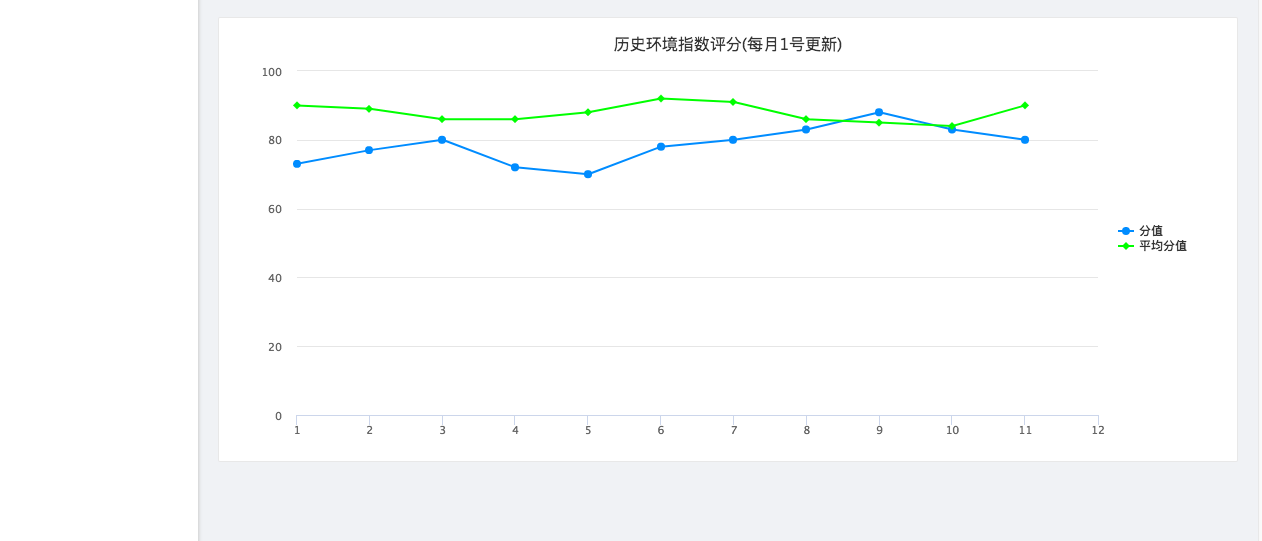Click the green 平均分值 diamond at month 3
1262x541 pixels.
[x=442, y=119]
